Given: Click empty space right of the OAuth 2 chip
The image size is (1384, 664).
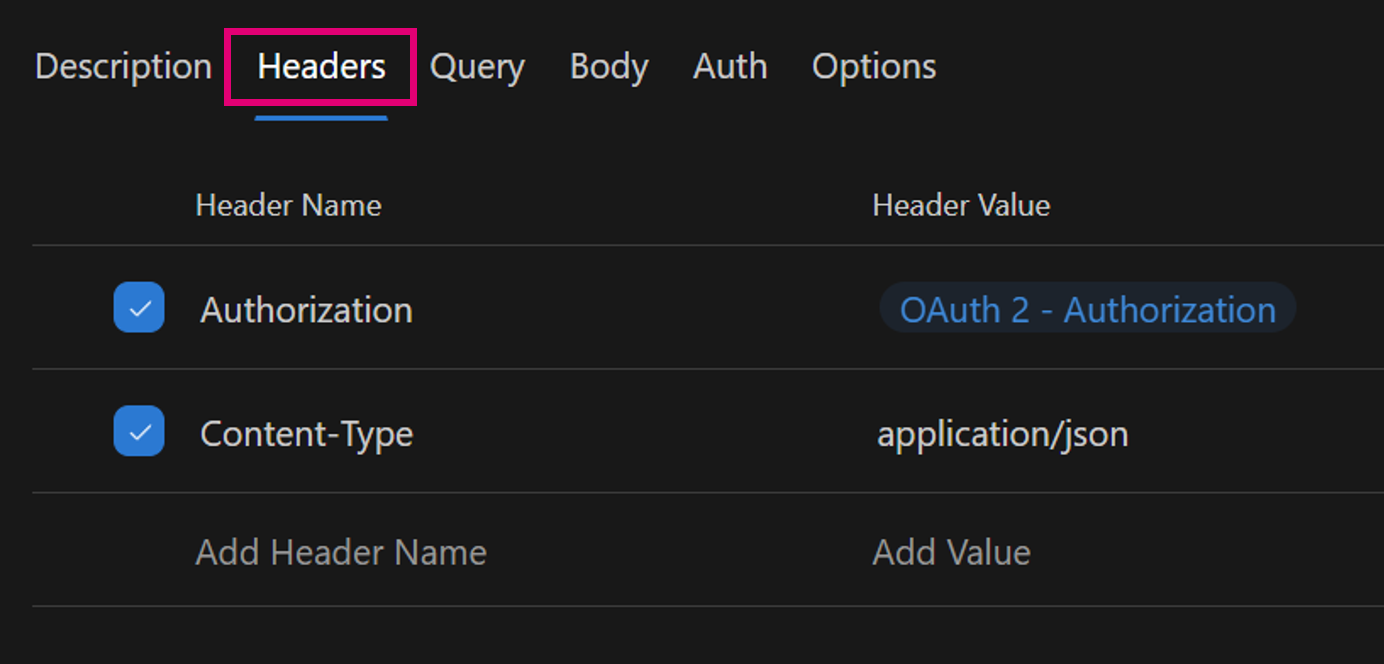Looking at the screenshot, I should 1340,309.
